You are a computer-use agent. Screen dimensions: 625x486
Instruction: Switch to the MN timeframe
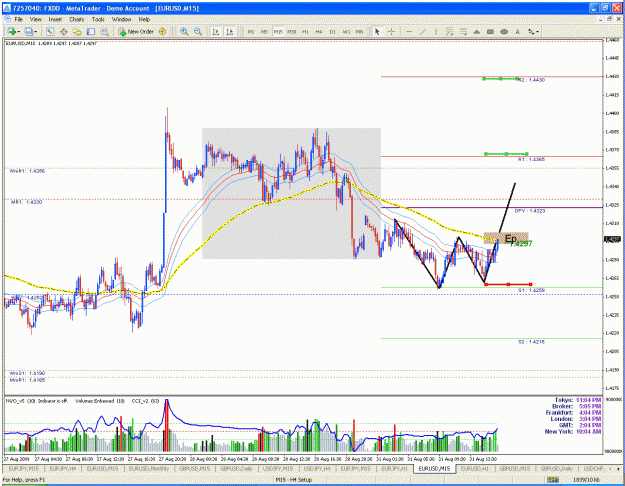pos(359,31)
